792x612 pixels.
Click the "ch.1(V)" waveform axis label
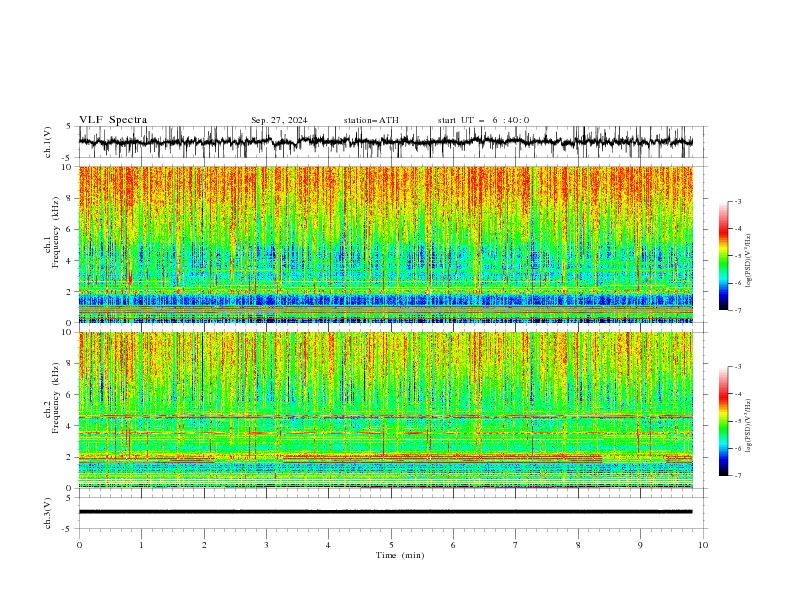pyautogui.click(x=48, y=142)
